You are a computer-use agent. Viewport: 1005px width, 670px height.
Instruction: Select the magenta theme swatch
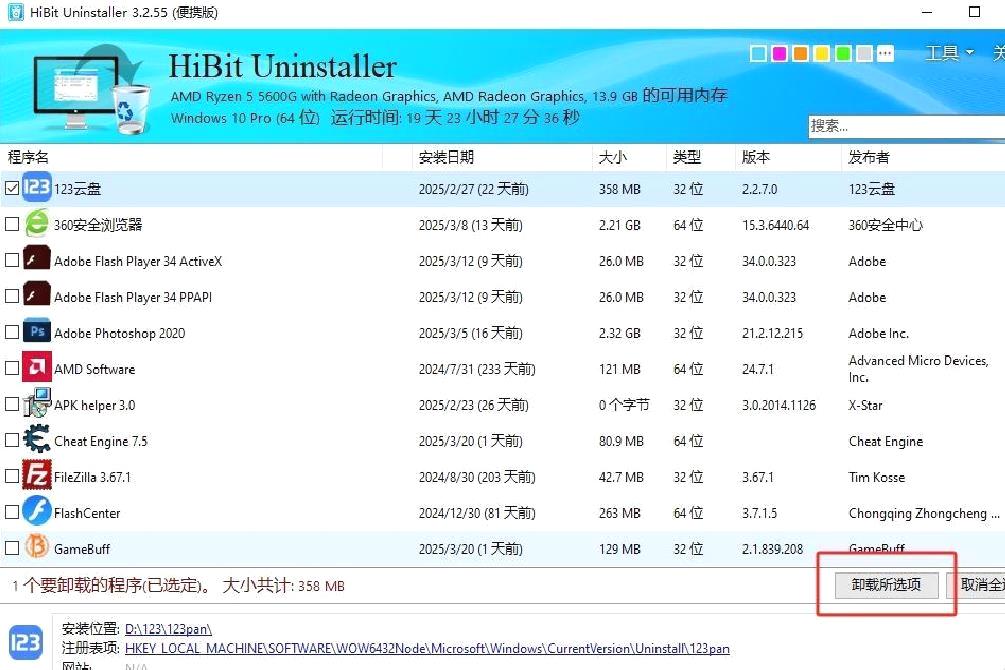779,54
